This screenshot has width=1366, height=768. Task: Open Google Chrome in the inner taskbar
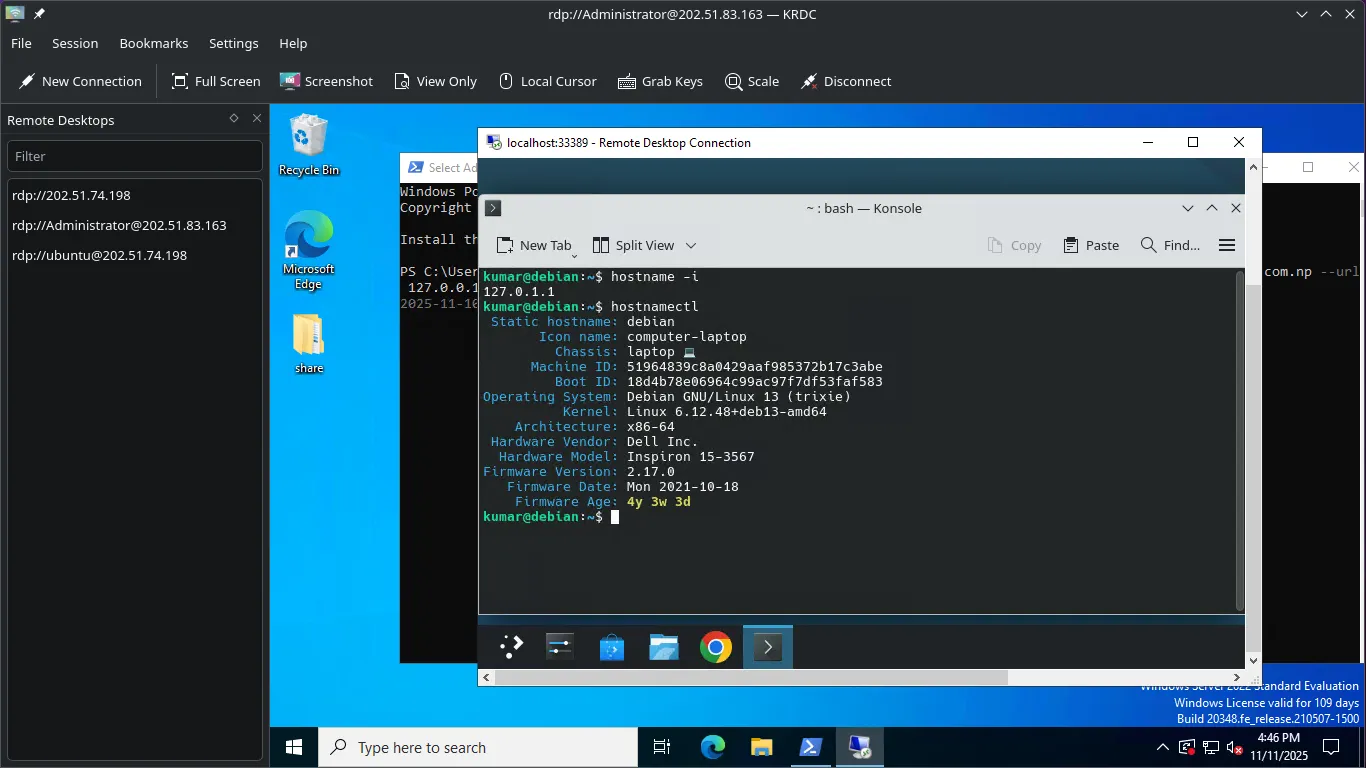715,648
